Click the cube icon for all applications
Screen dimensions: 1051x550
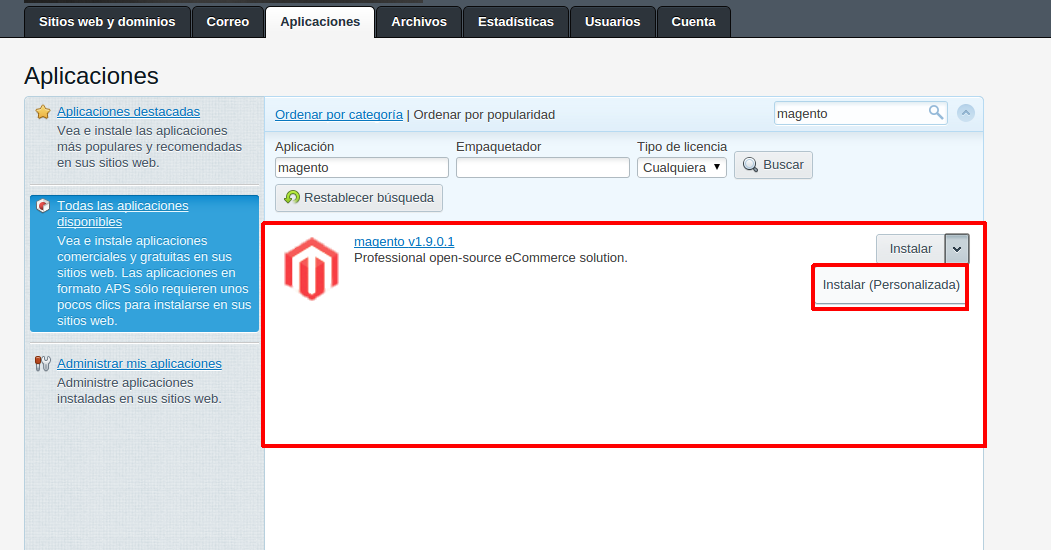click(x=43, y=206)
